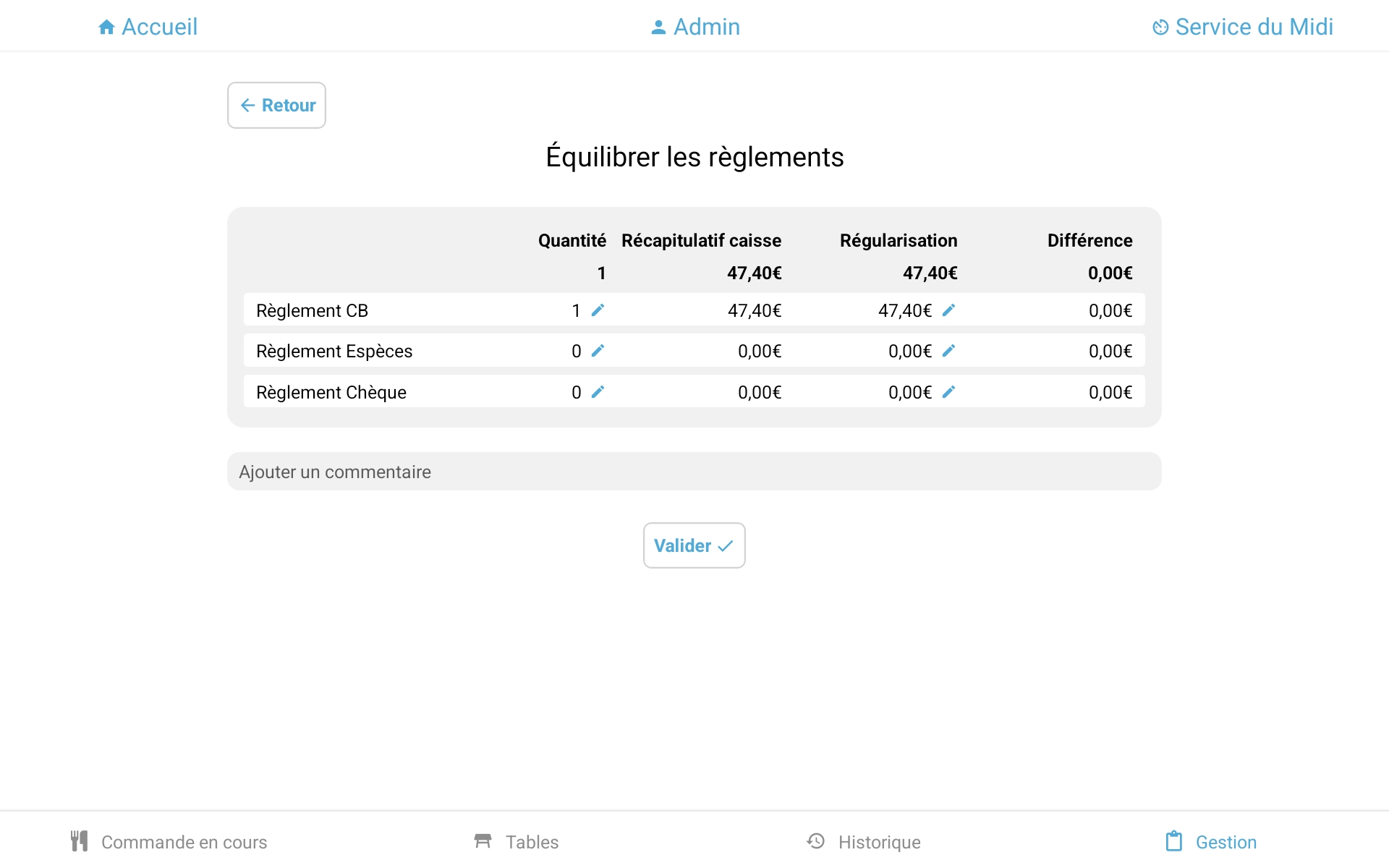1389x868 pixels.
Task: Click the Régularisation column header
Action: point(899,241)
